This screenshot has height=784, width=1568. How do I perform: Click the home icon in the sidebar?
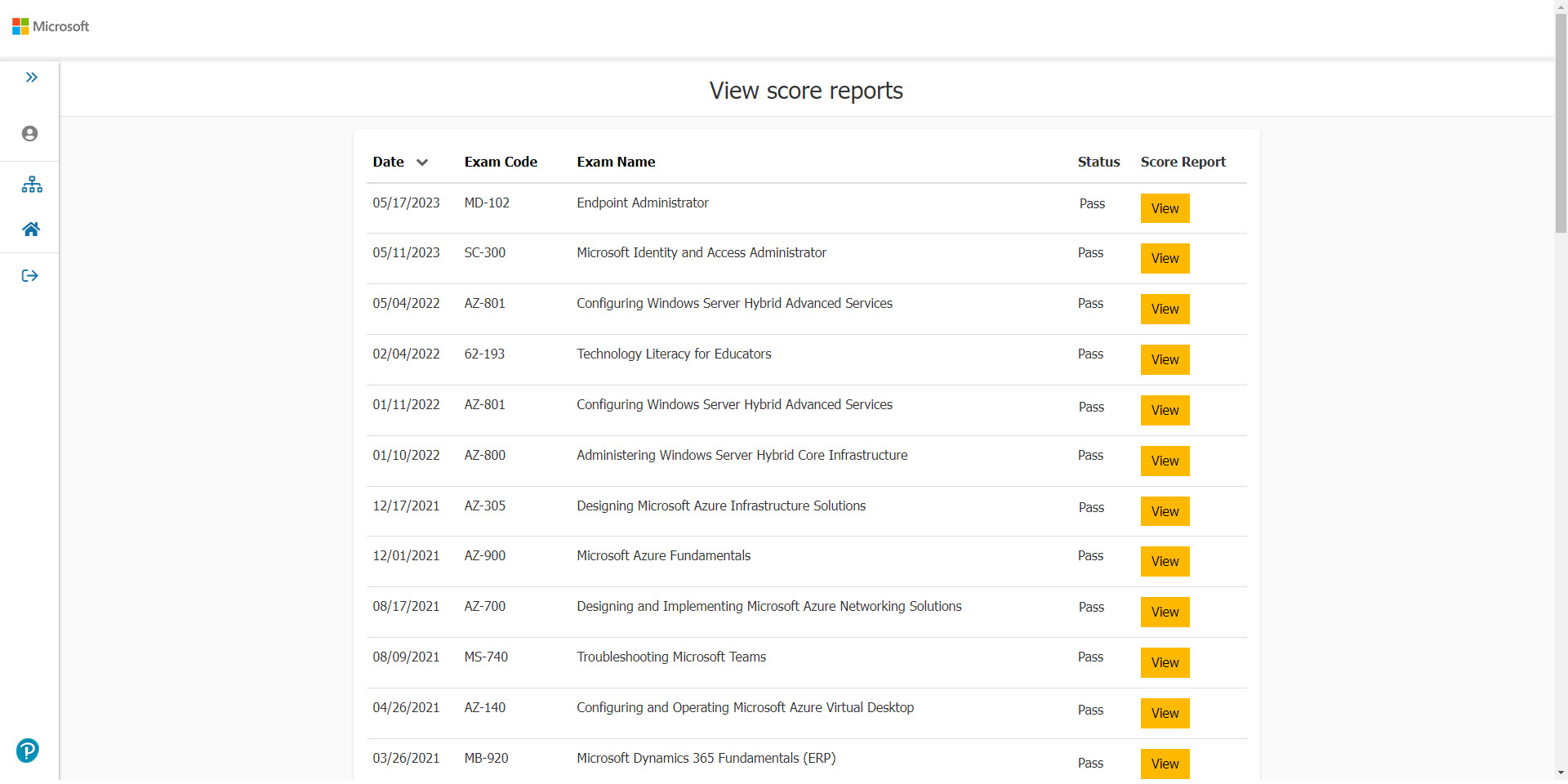[30, 229]
